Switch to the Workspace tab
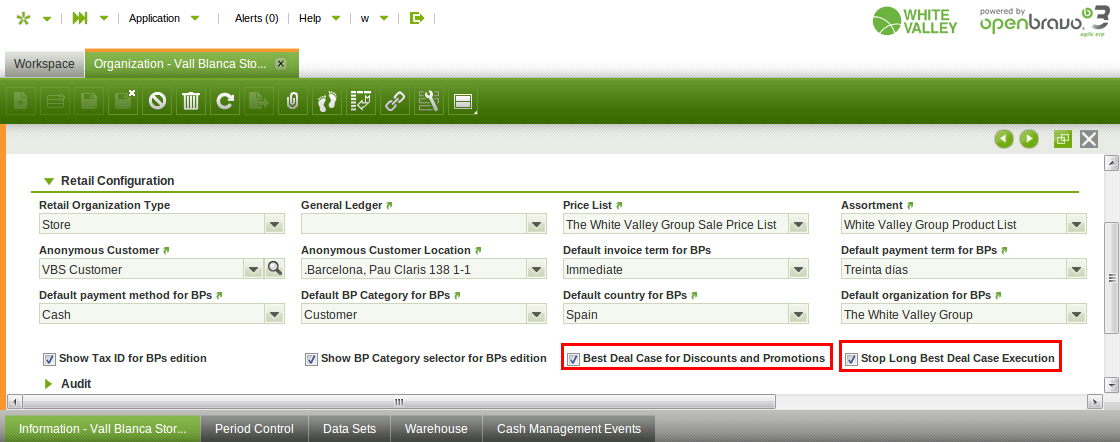The height and width of the screenshot is (442, 1120). click(x=44, y=64)
